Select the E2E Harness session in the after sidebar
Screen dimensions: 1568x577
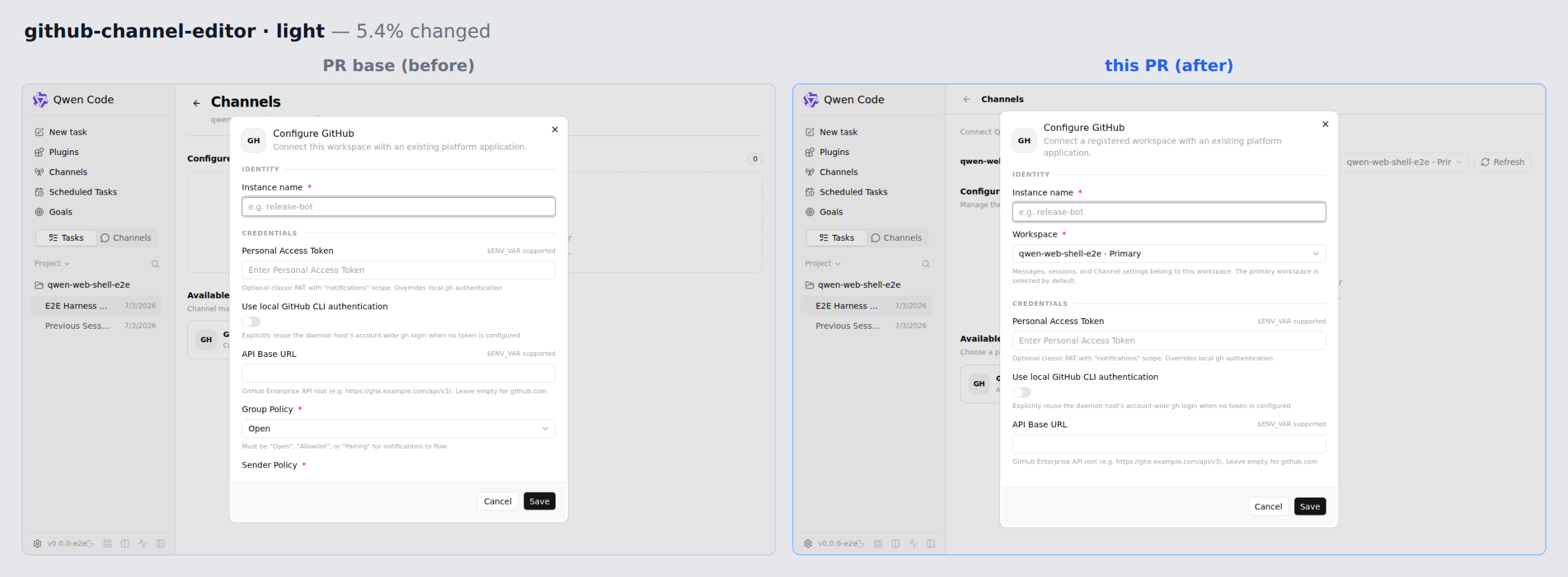point(867,306)
